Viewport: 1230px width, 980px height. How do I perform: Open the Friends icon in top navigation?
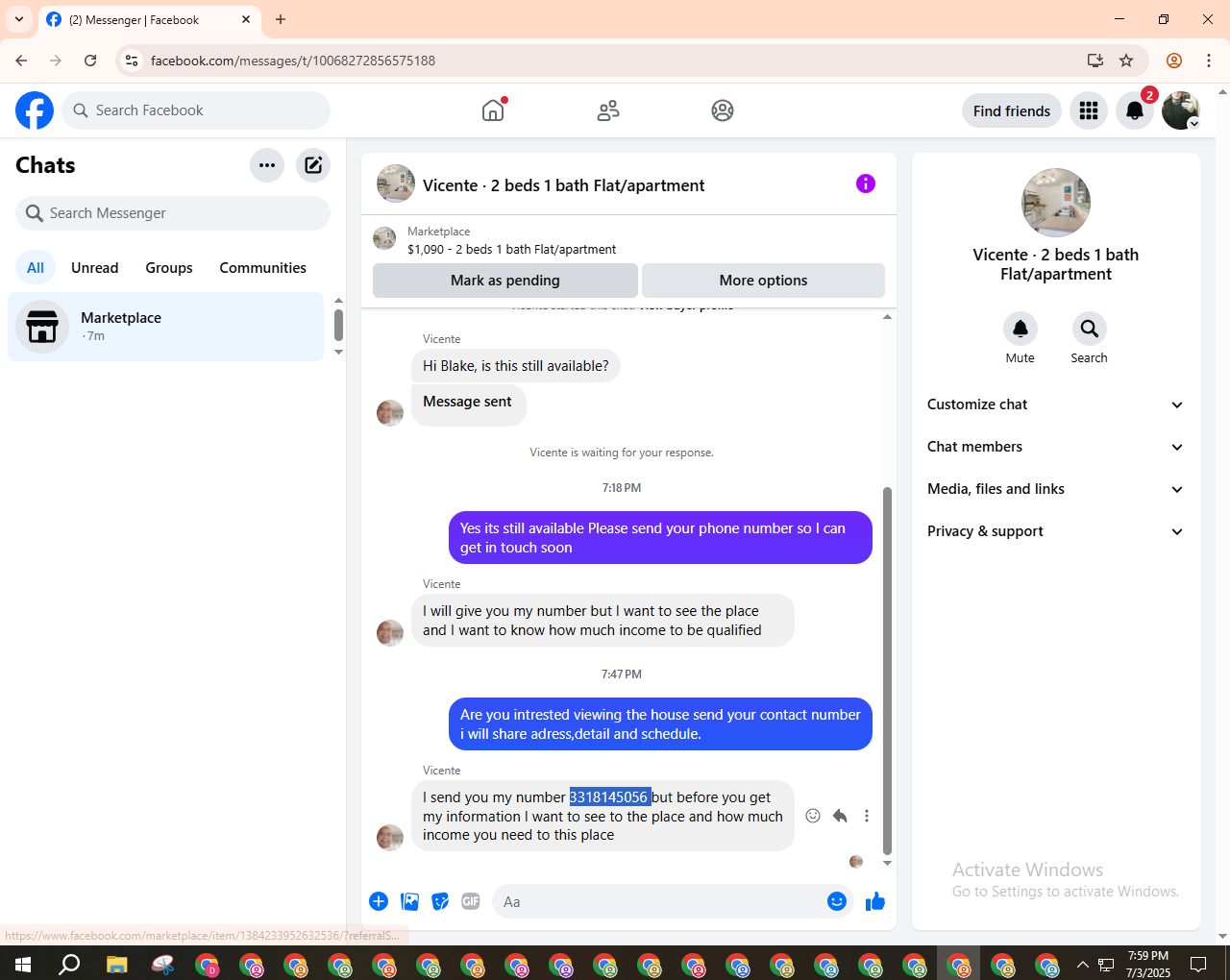608,110
